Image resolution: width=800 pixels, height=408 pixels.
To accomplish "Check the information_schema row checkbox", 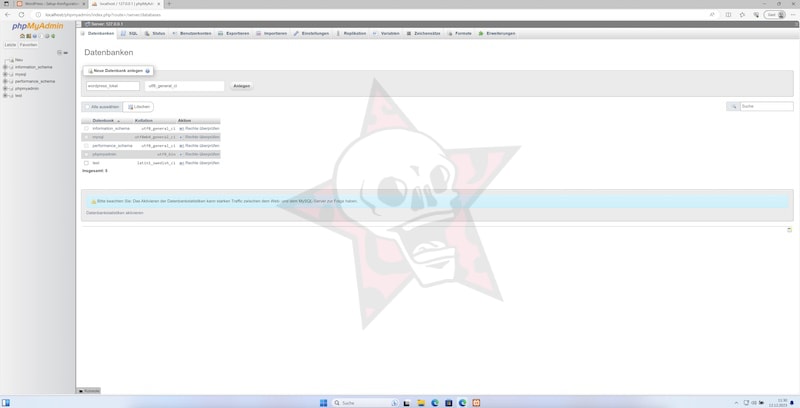I will pyautogui.click(x=86, y=129).
